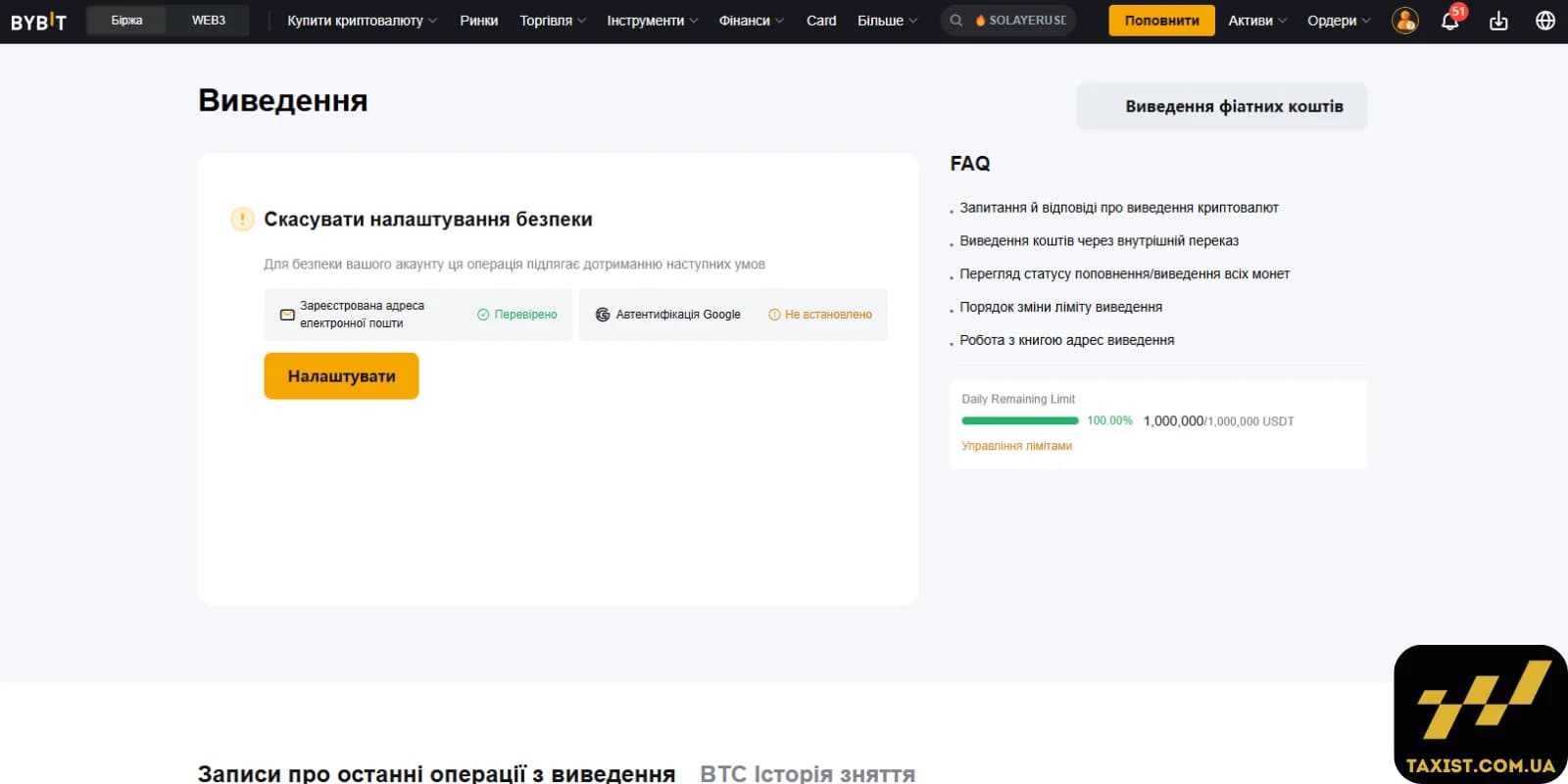Click the SOLAYERUSDT search field
Viewport: 1568px width, 784px height.
coord(1008,21)
